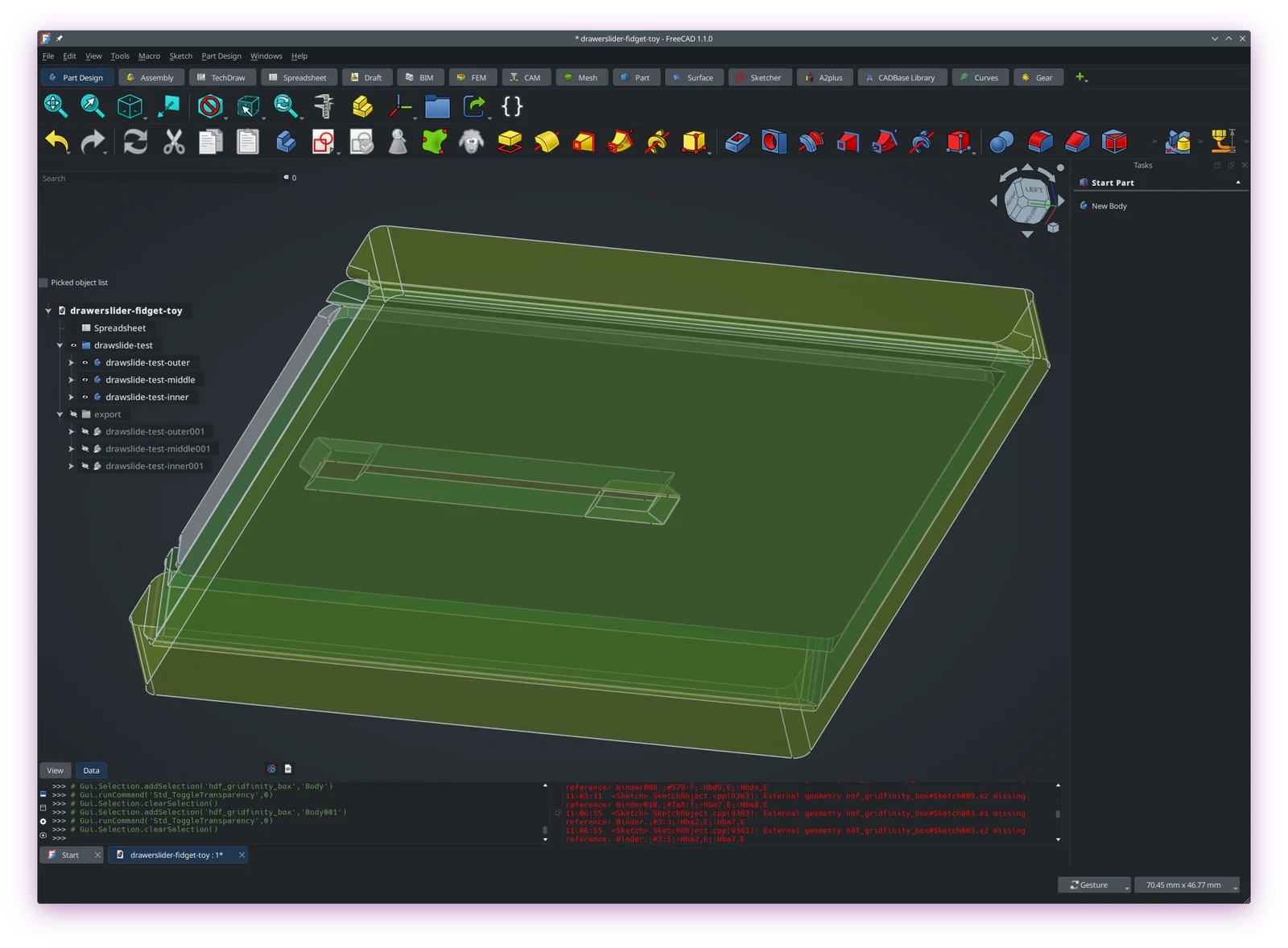
Task: Click the isometric view cube icon
Action: click(x=130, y=106)
